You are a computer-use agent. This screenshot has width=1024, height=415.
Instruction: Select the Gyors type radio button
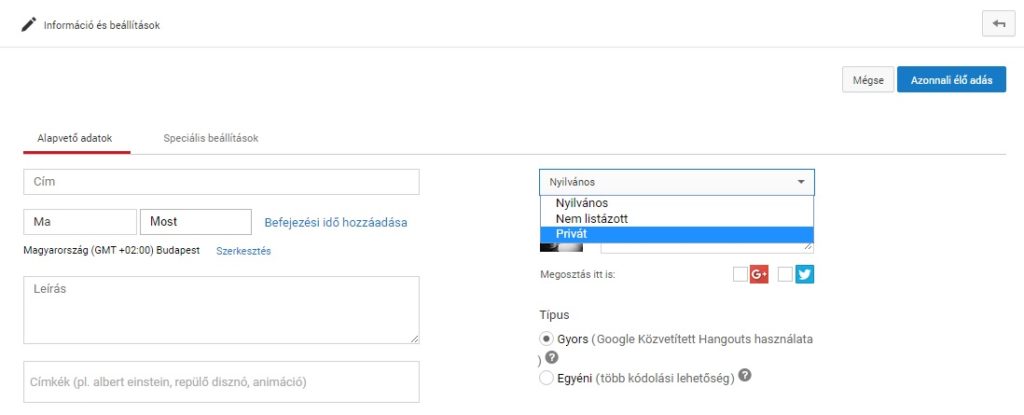[546, 339]
